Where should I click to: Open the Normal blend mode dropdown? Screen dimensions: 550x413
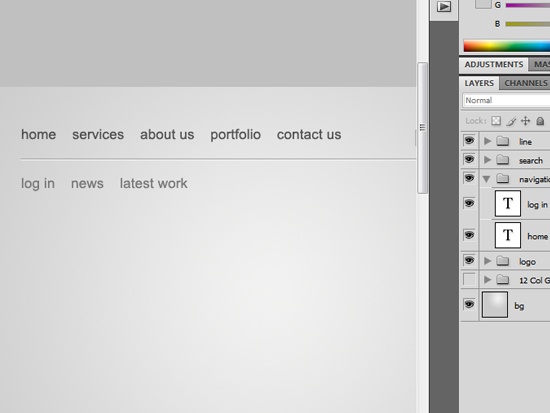[x=506, y=100]
